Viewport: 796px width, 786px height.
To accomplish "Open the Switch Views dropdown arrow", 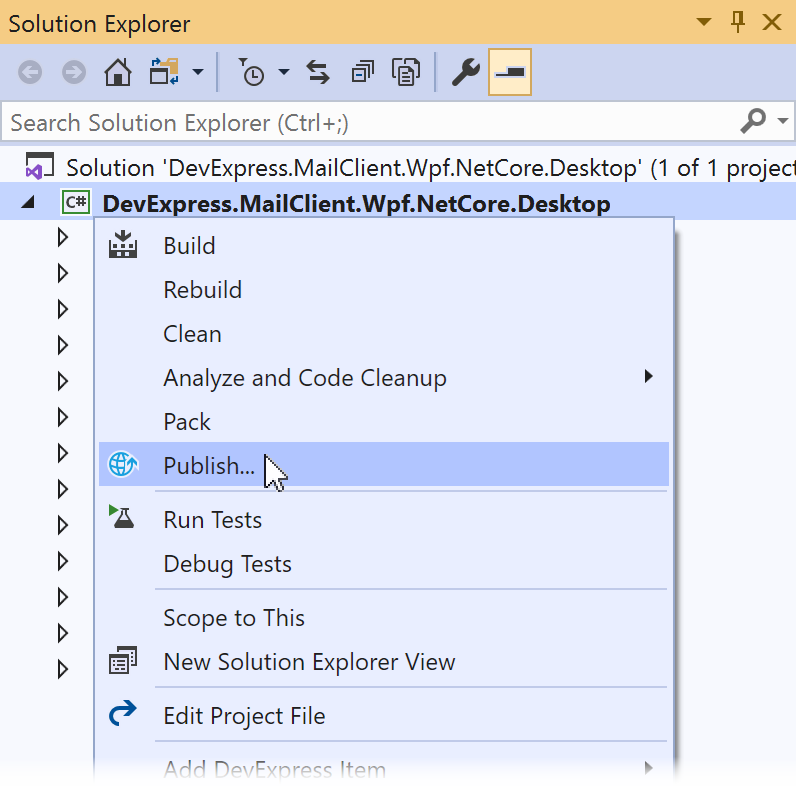I will (x=198, y=72).
